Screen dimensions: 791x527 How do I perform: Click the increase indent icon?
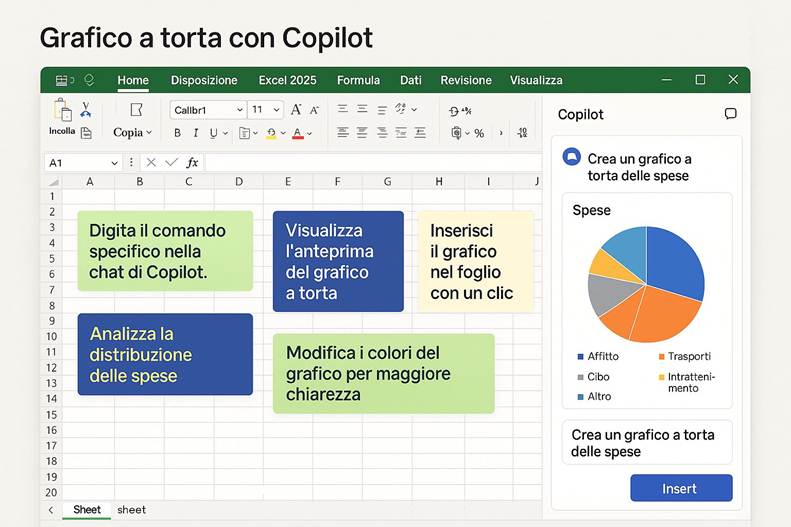420,133
